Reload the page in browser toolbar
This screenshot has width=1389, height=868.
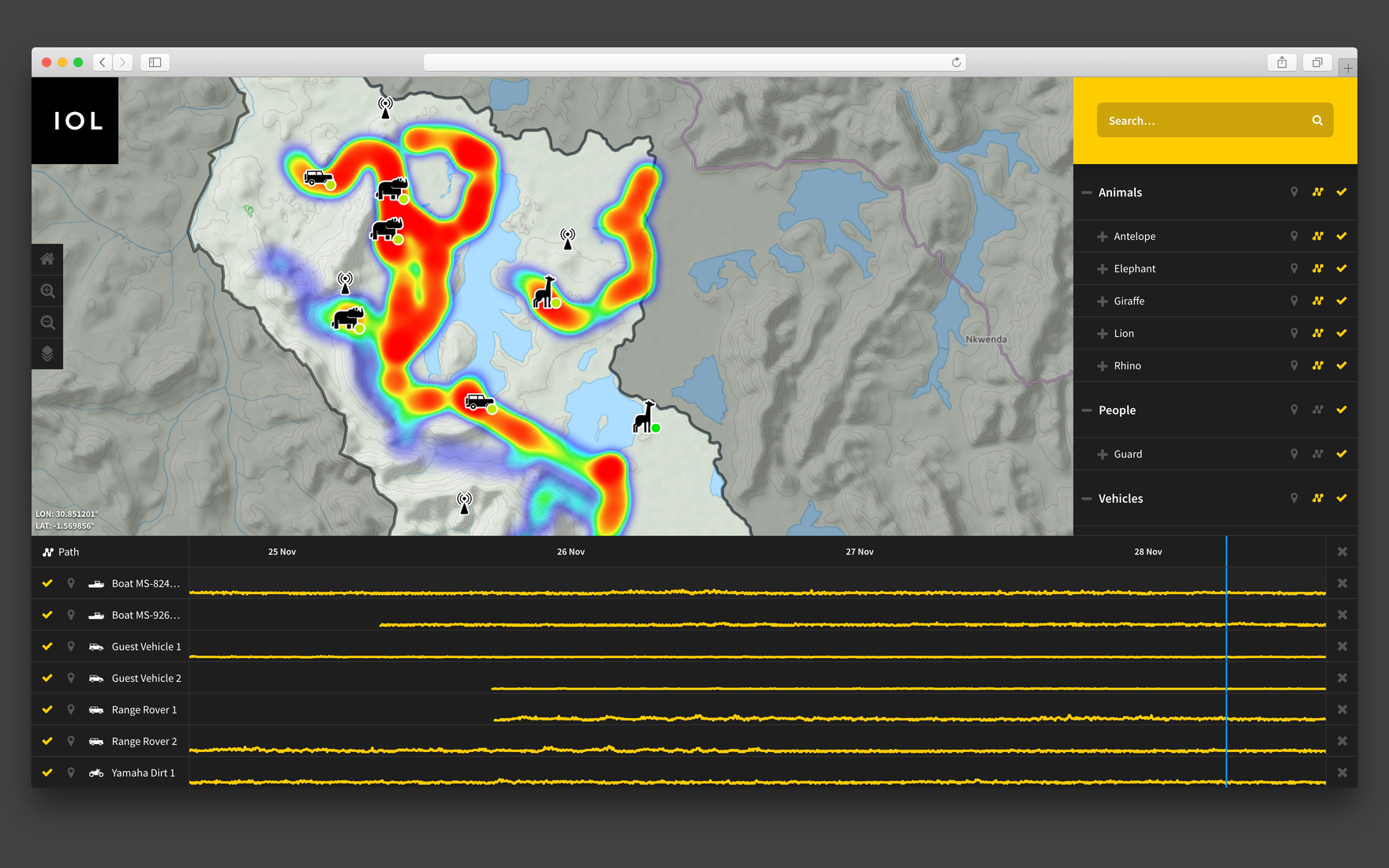(x=957, y=62)
